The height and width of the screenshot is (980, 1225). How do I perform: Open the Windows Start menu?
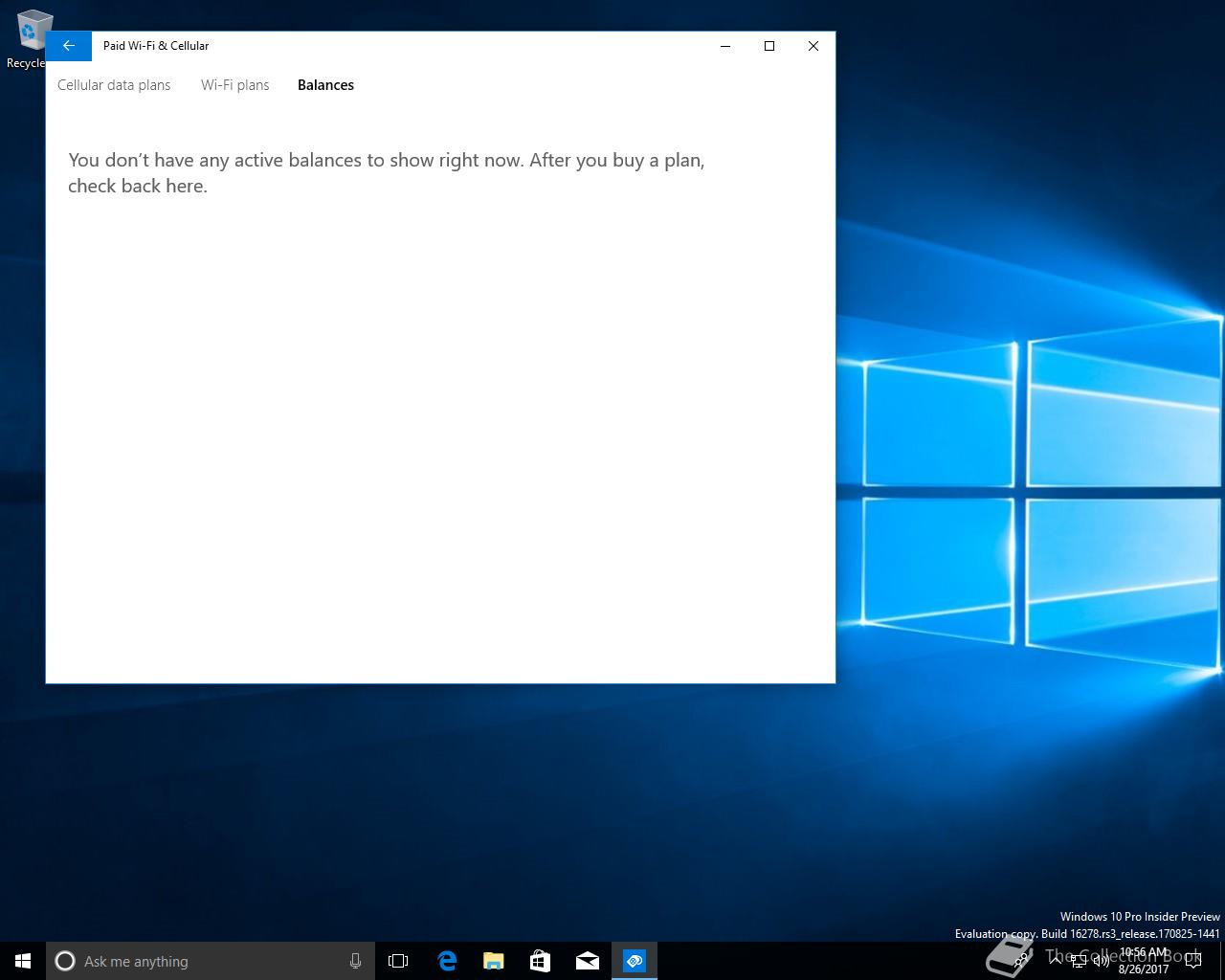(x=23, y=961)
